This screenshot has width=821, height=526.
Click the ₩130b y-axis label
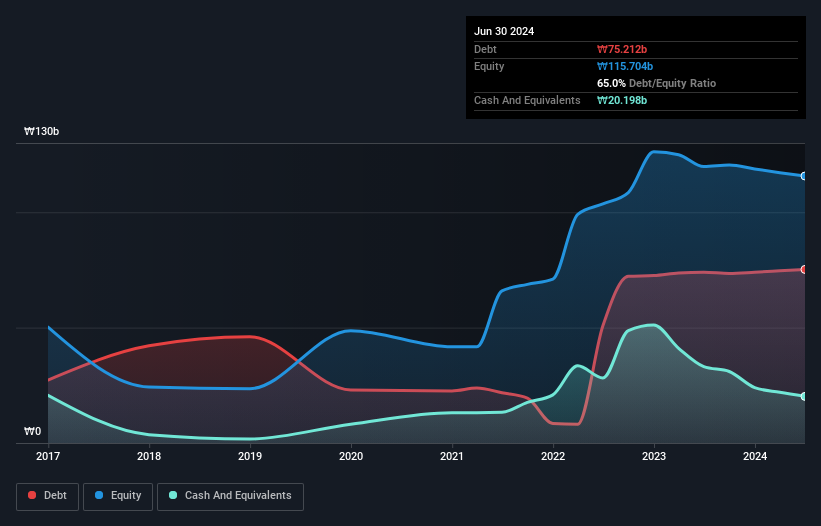(41, 131)
